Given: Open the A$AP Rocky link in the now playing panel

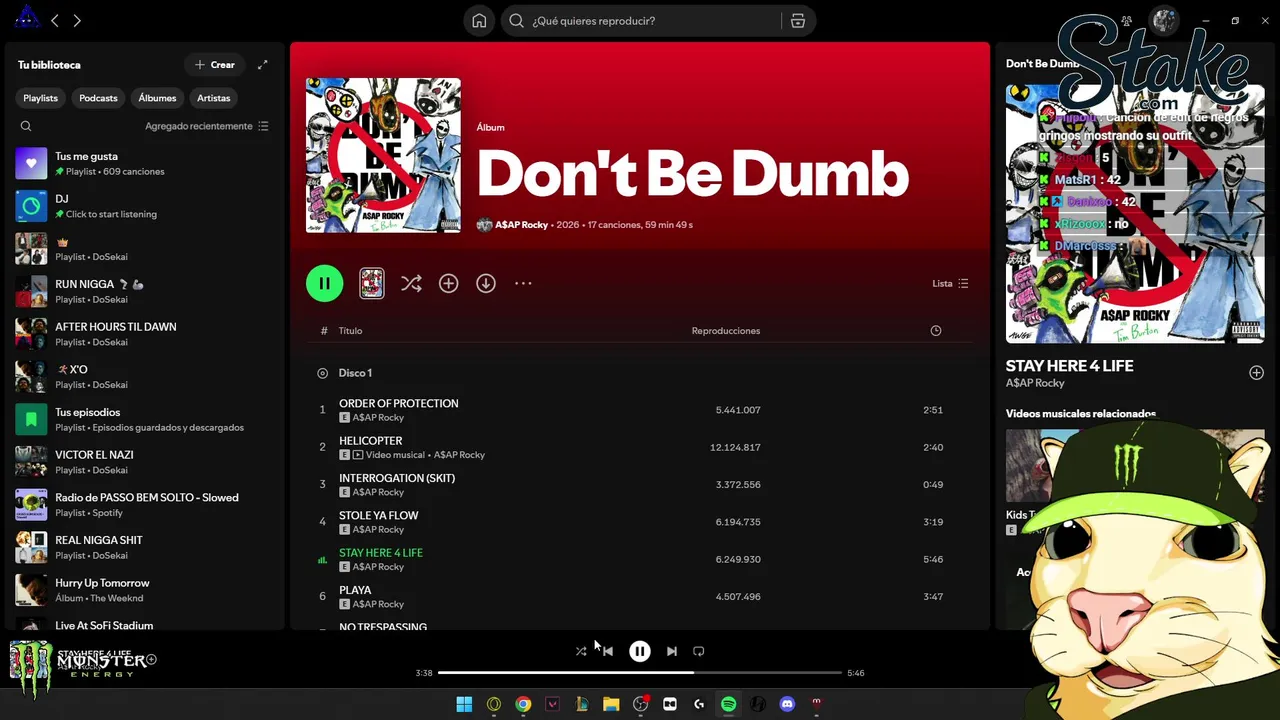Looking at the screenshot, I should 1035,383.
